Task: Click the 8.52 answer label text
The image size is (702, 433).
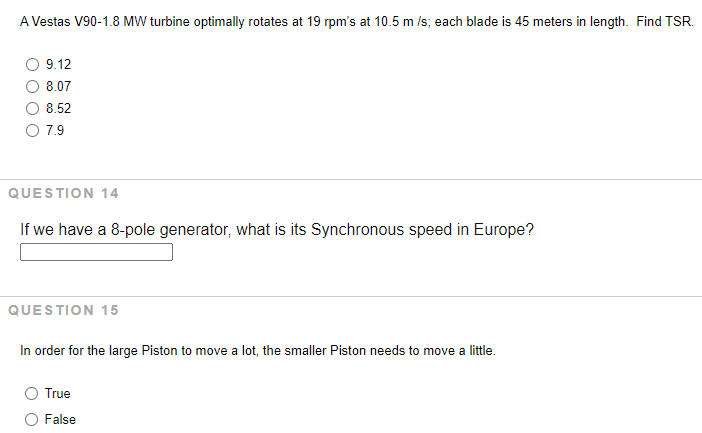Action: [58, 108]
